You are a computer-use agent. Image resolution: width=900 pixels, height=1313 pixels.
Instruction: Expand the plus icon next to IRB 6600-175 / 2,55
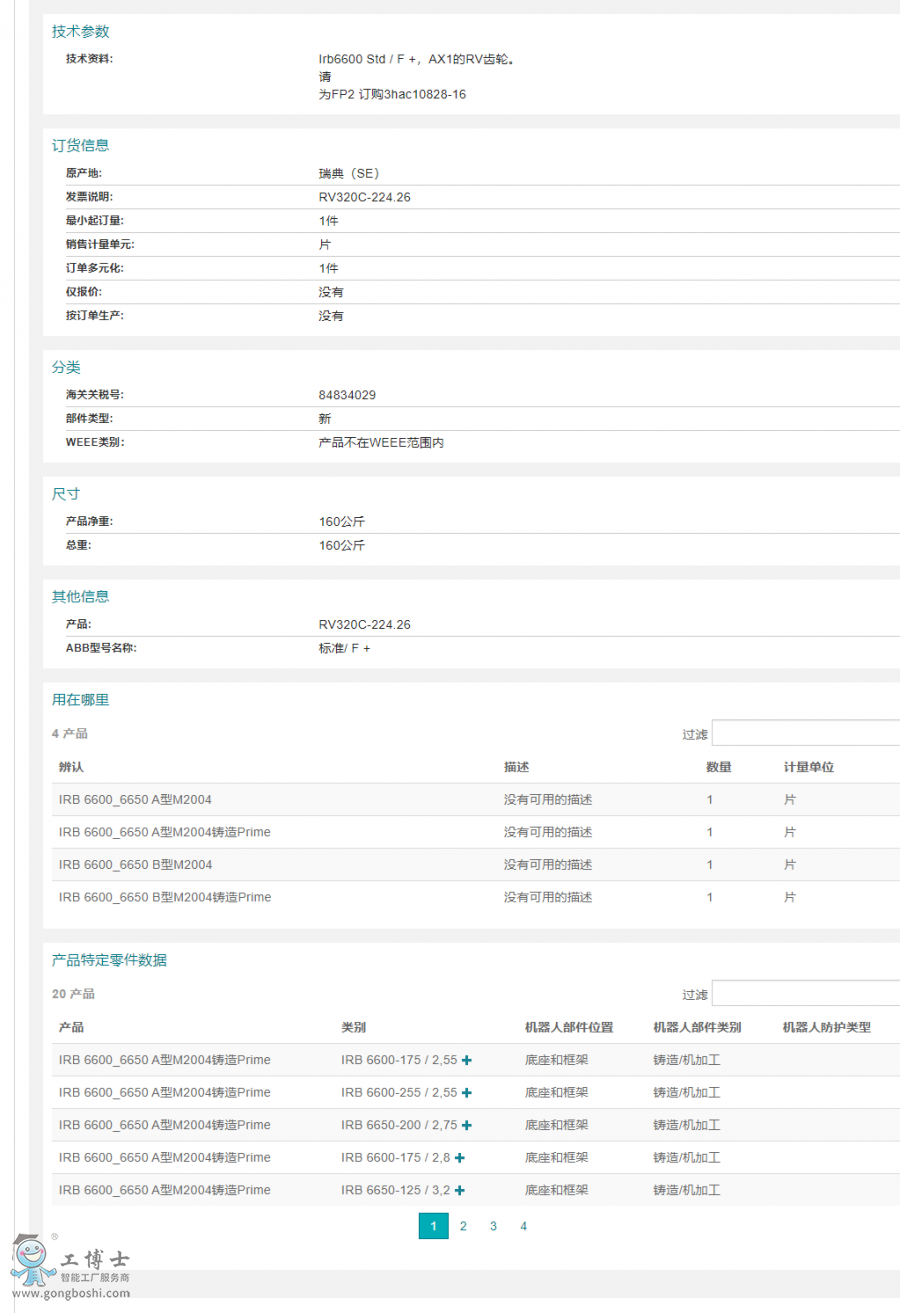[x=466, y=1059]
